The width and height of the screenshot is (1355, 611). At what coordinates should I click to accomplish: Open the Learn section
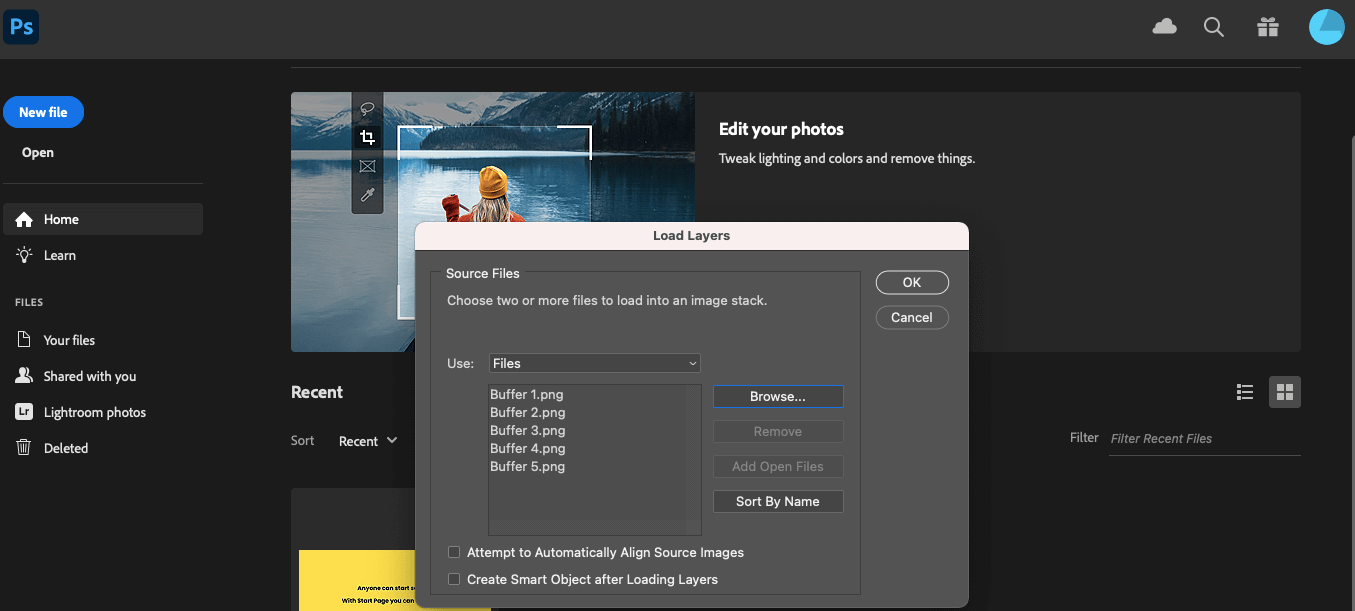pyautogui.click(x=58, y=255)
